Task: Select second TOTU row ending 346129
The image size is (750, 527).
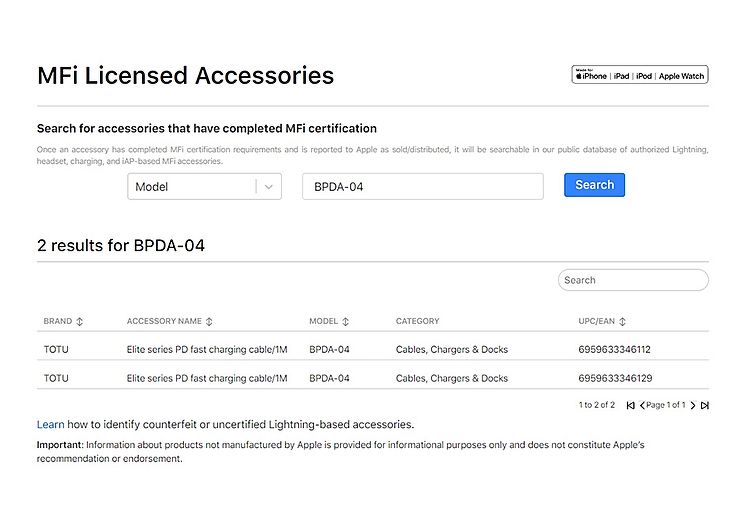Action: (373, 378)
